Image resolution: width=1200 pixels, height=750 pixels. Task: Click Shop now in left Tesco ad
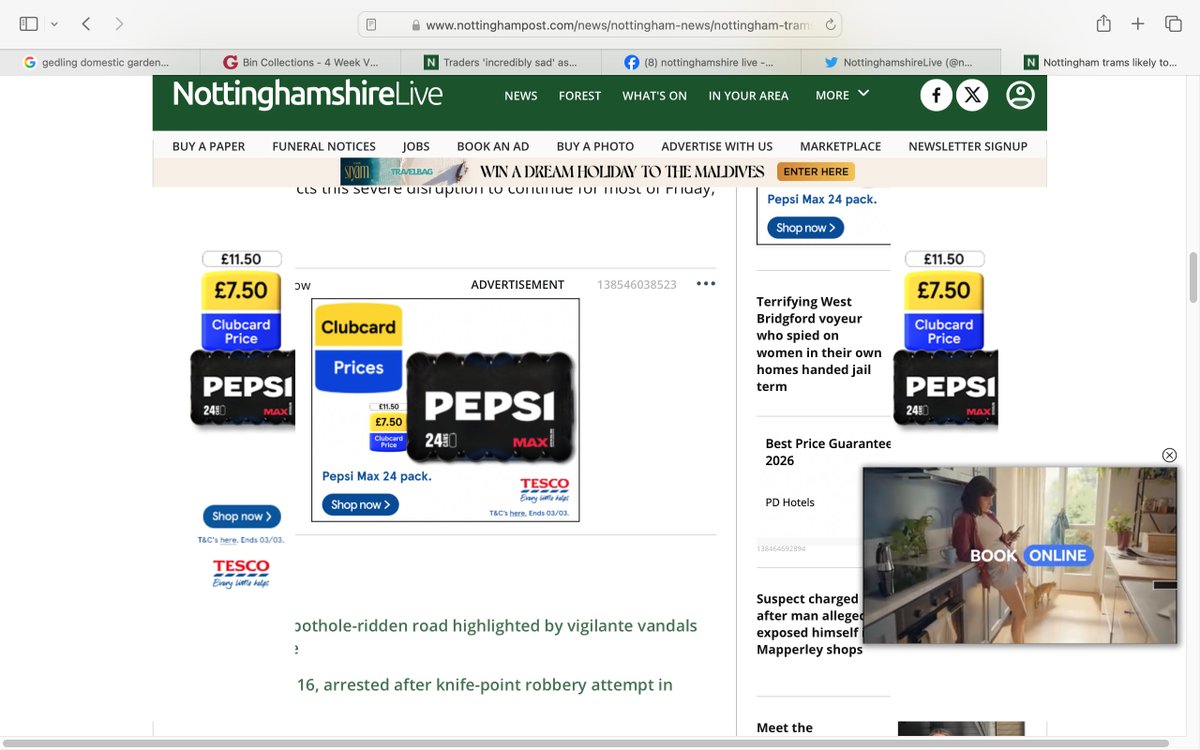tap(241, 516)
